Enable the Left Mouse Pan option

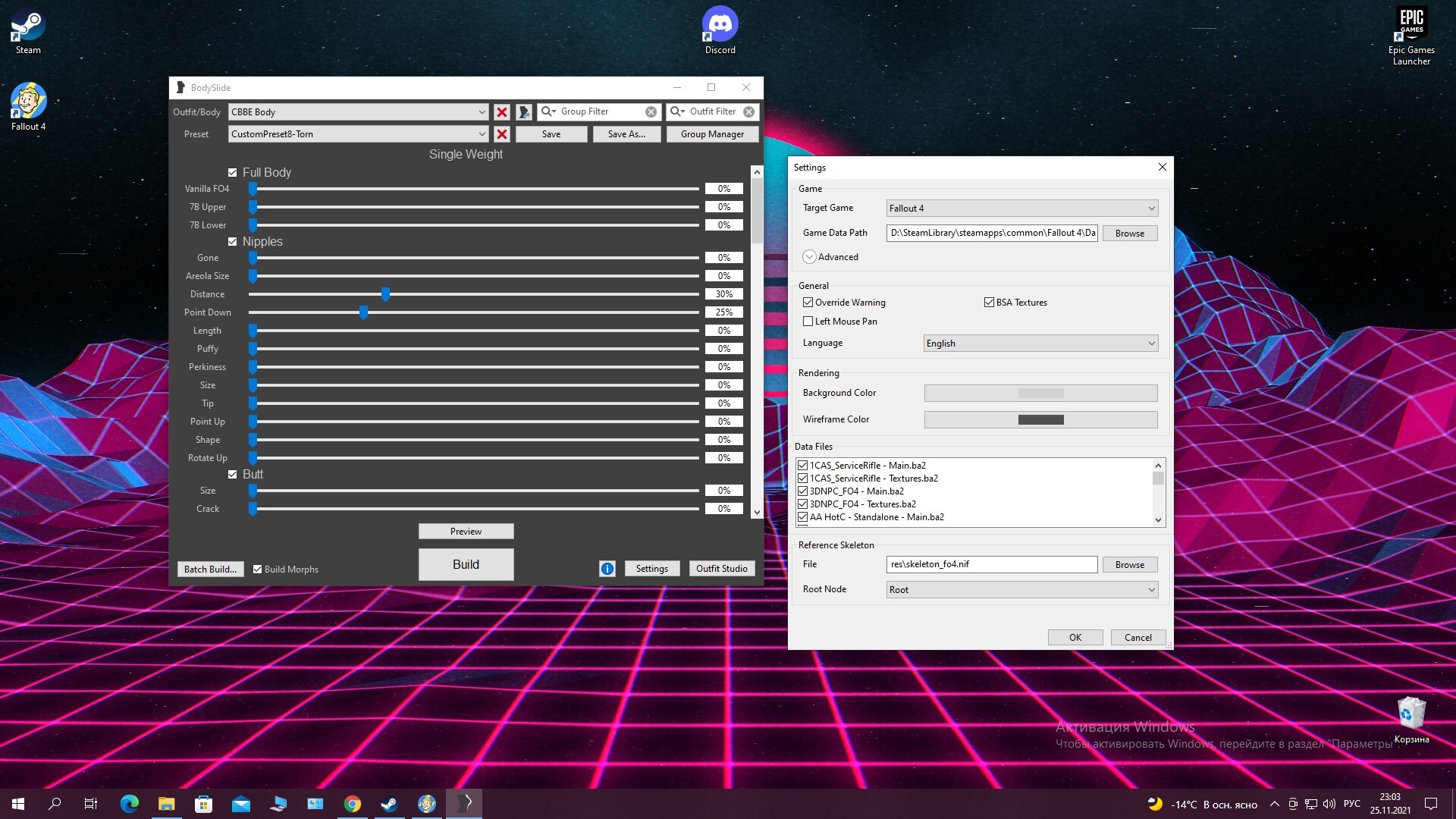click(x=808, y=322)
